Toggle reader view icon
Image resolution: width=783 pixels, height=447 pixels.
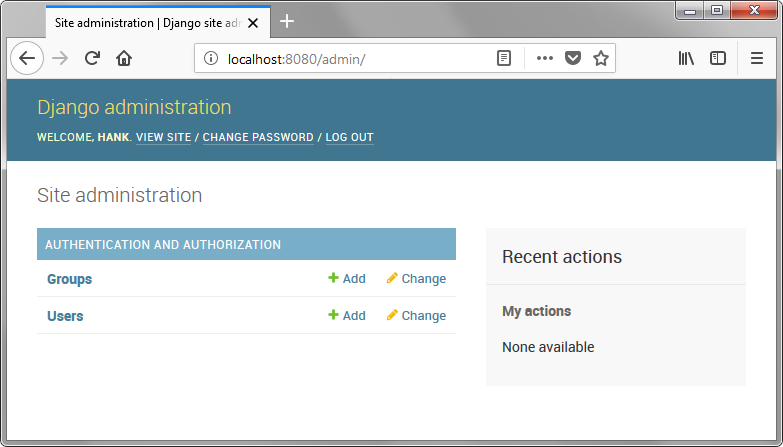click(x=504, y=58)
